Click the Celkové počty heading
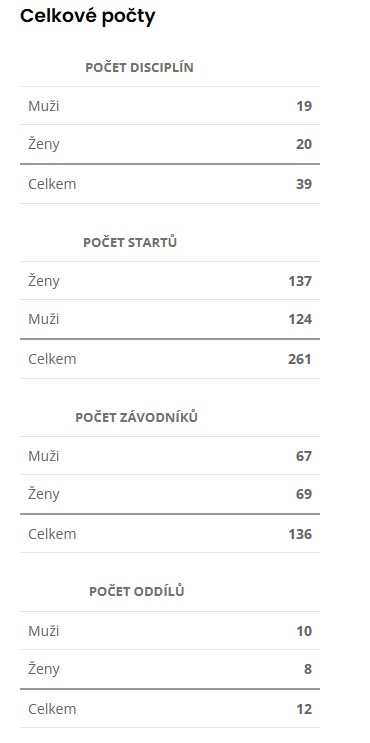The image size is (370, 743). (88, 17)
